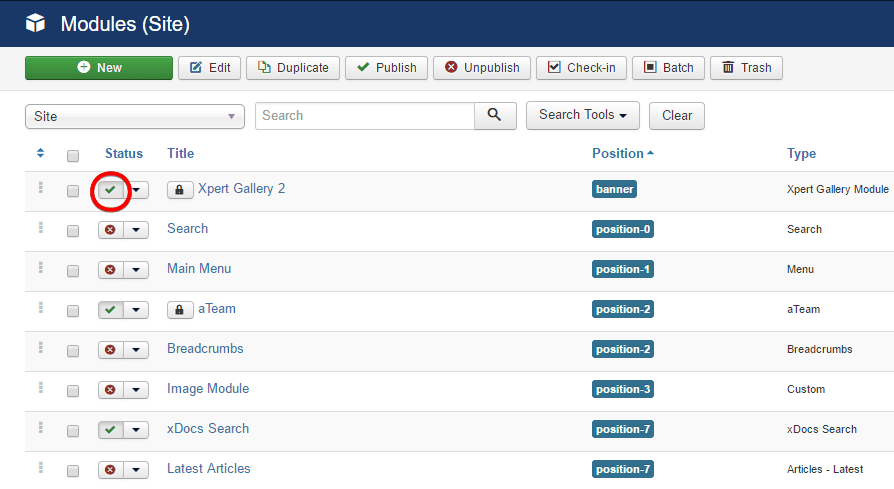The width and height of the screenshot is (894, 489).
Task: Open the Breadcrumbs module link
Action: pos(205,349)
